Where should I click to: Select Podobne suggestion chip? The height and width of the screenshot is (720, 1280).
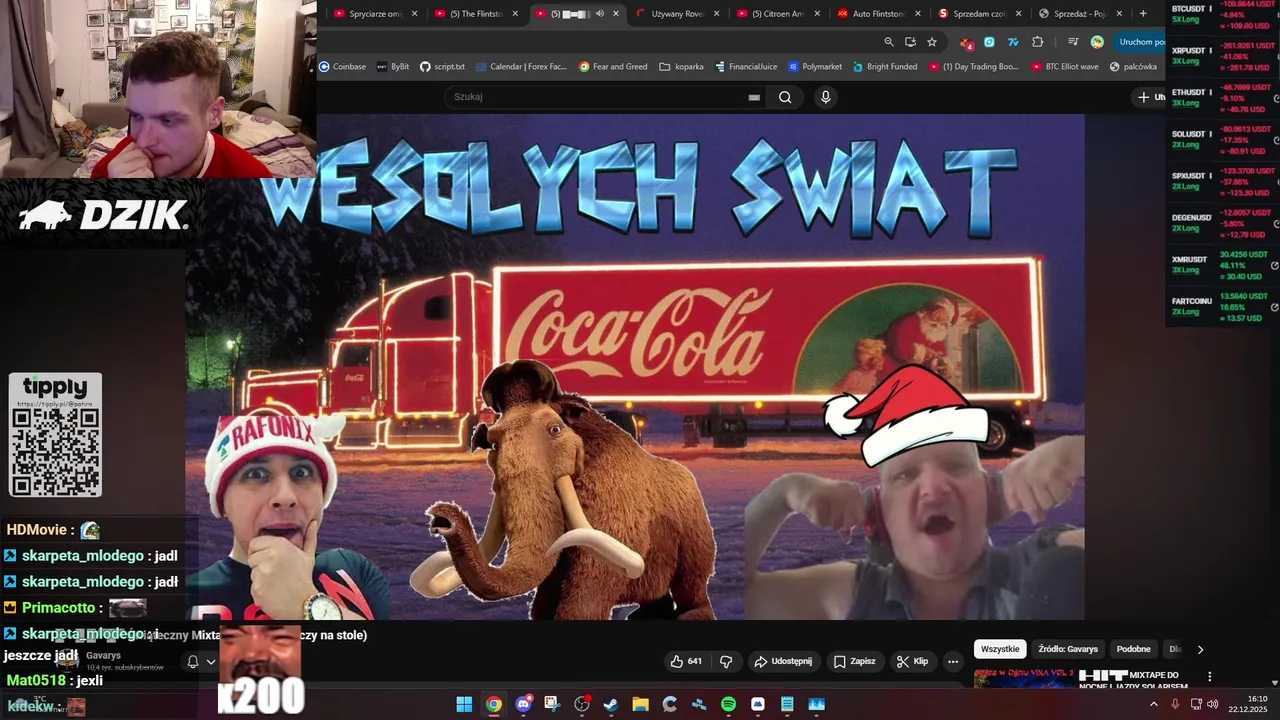[1134, 649]
